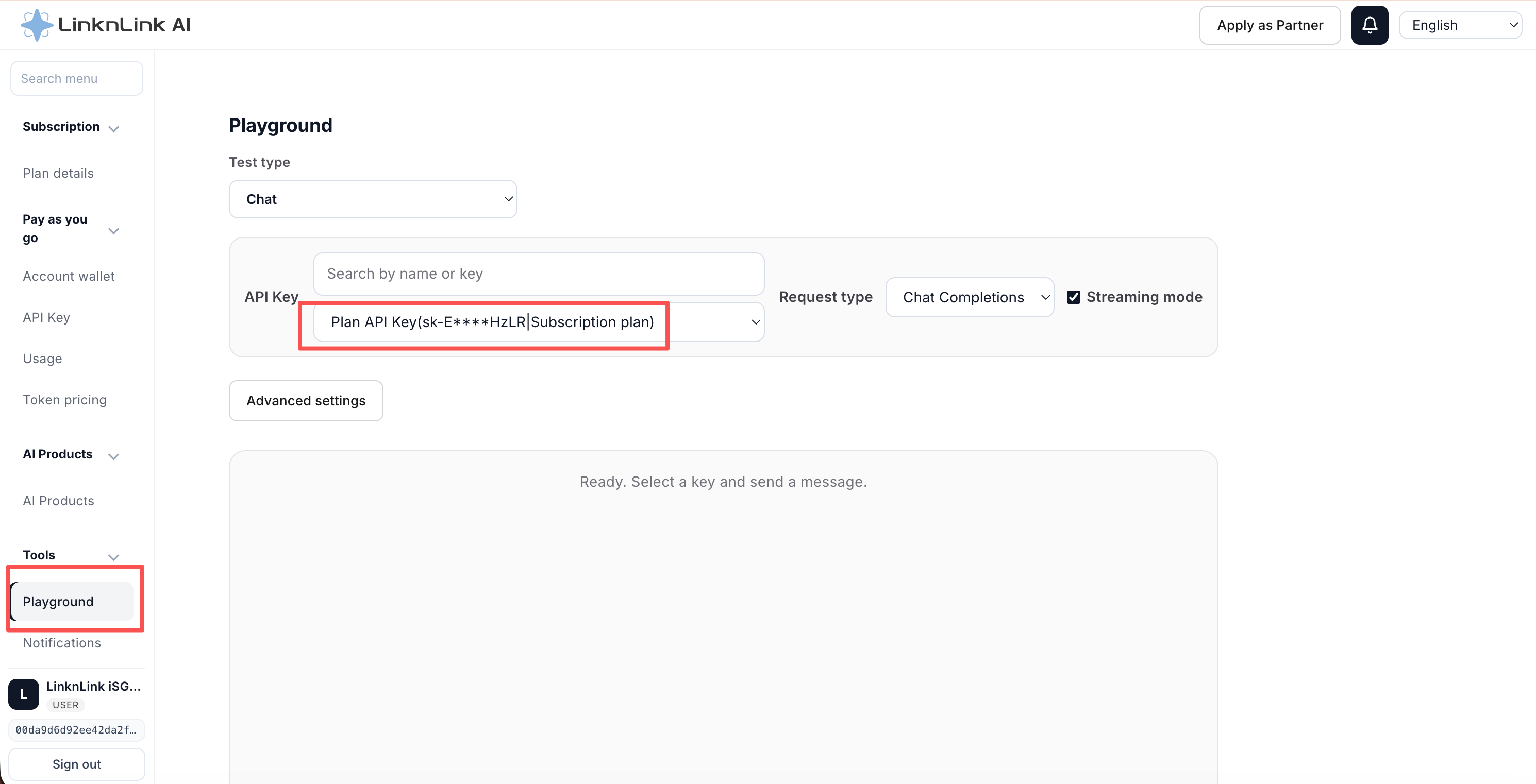Open the English language dropdown

(1460, 25)
